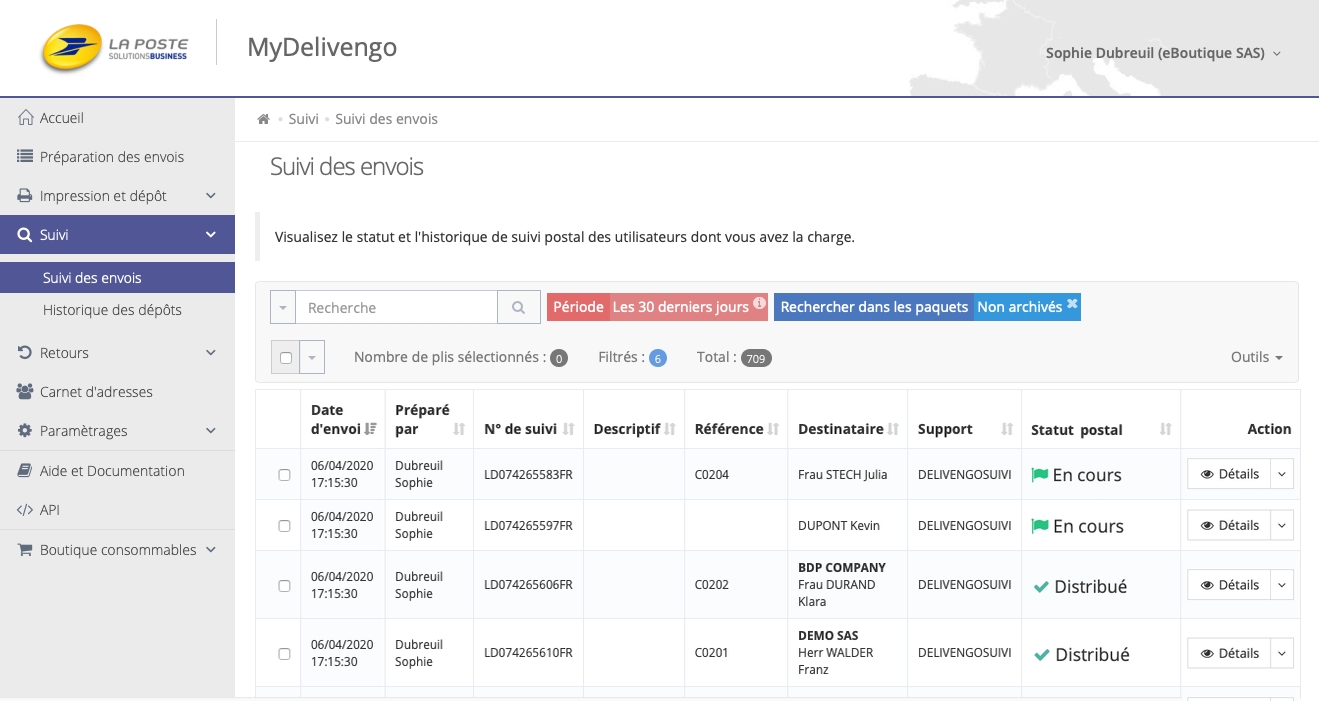Click the Période filter tag

pos(657,307)
